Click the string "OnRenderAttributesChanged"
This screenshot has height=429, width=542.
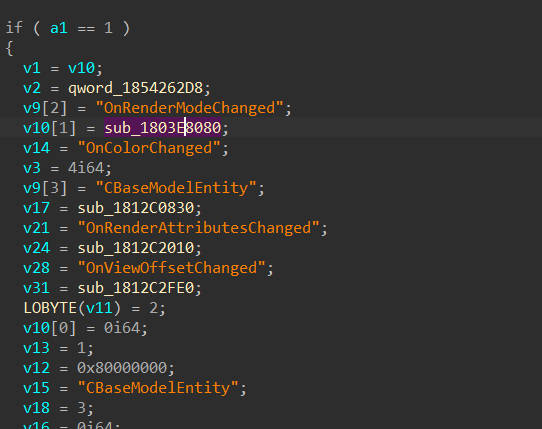pyautogui.click(x=198, y=228)
